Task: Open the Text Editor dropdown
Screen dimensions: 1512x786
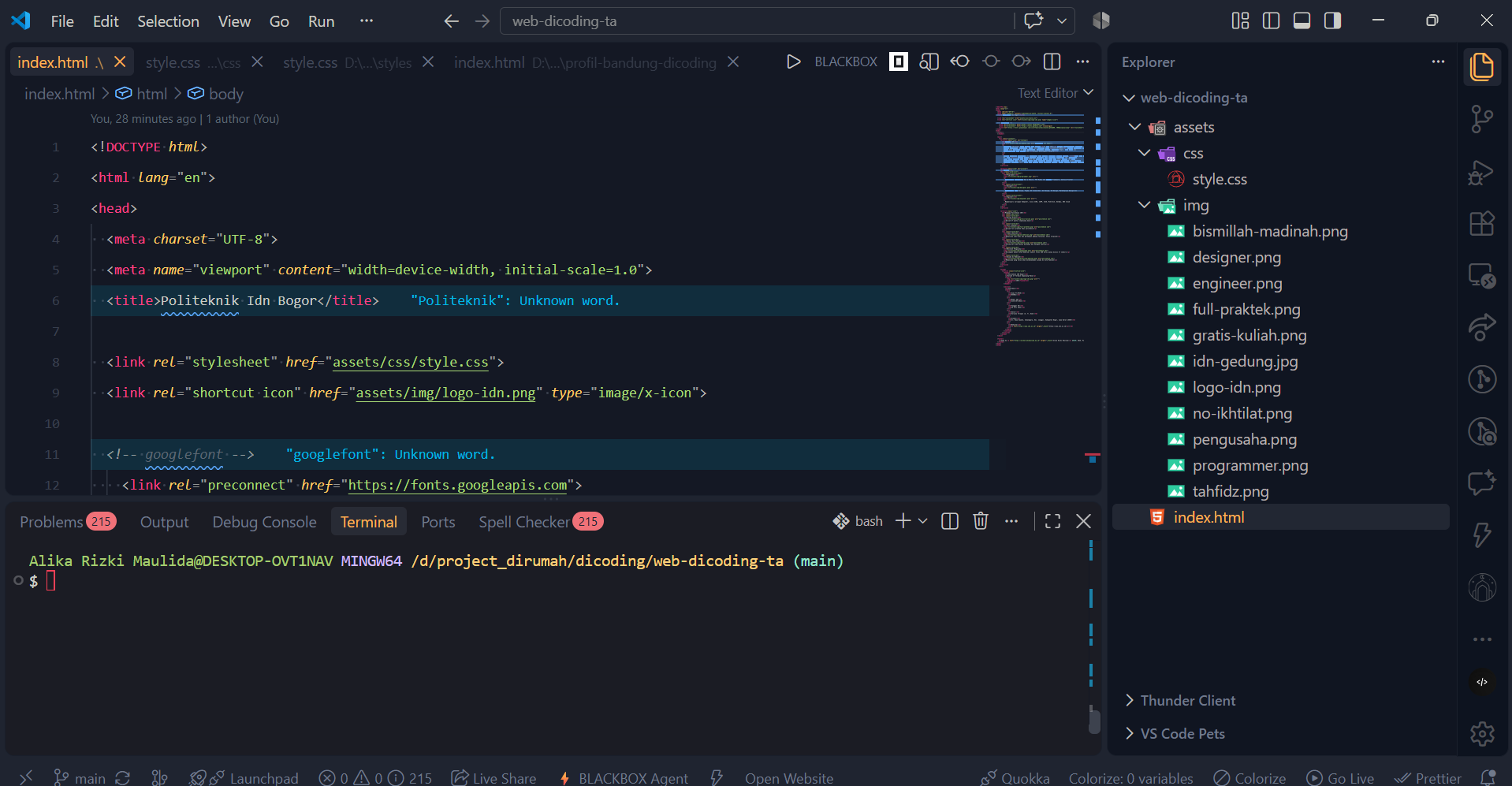Action: click(x=1056, y=93)
